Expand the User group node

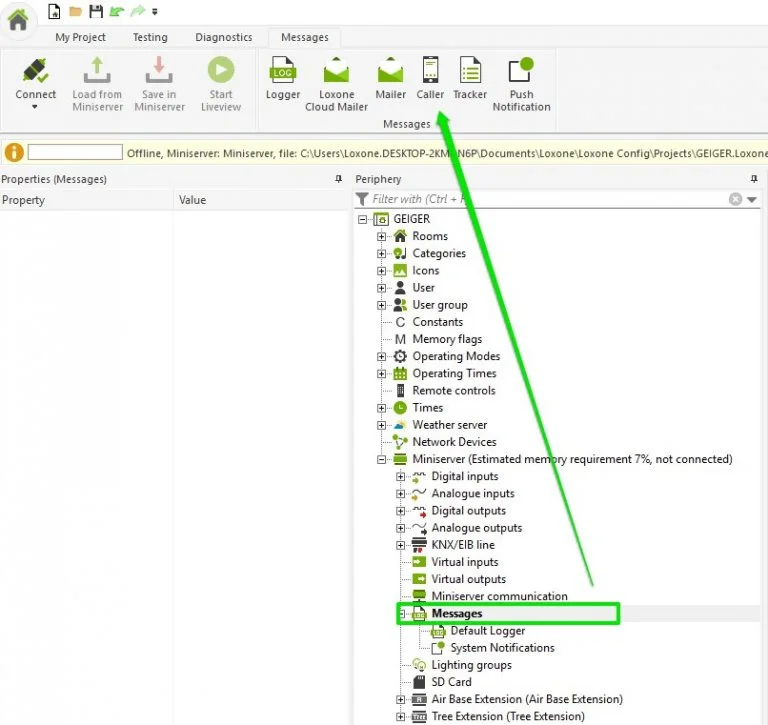tap(382, 305)
